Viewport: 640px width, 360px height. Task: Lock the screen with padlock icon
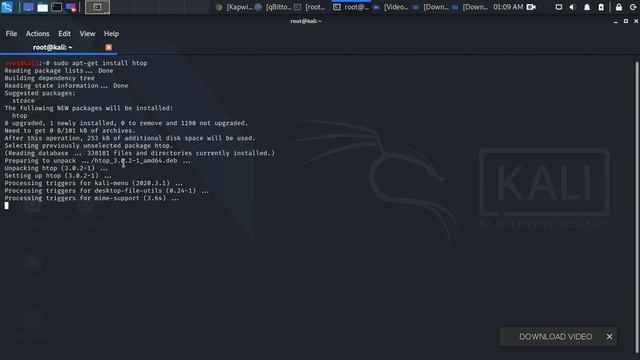619,7
